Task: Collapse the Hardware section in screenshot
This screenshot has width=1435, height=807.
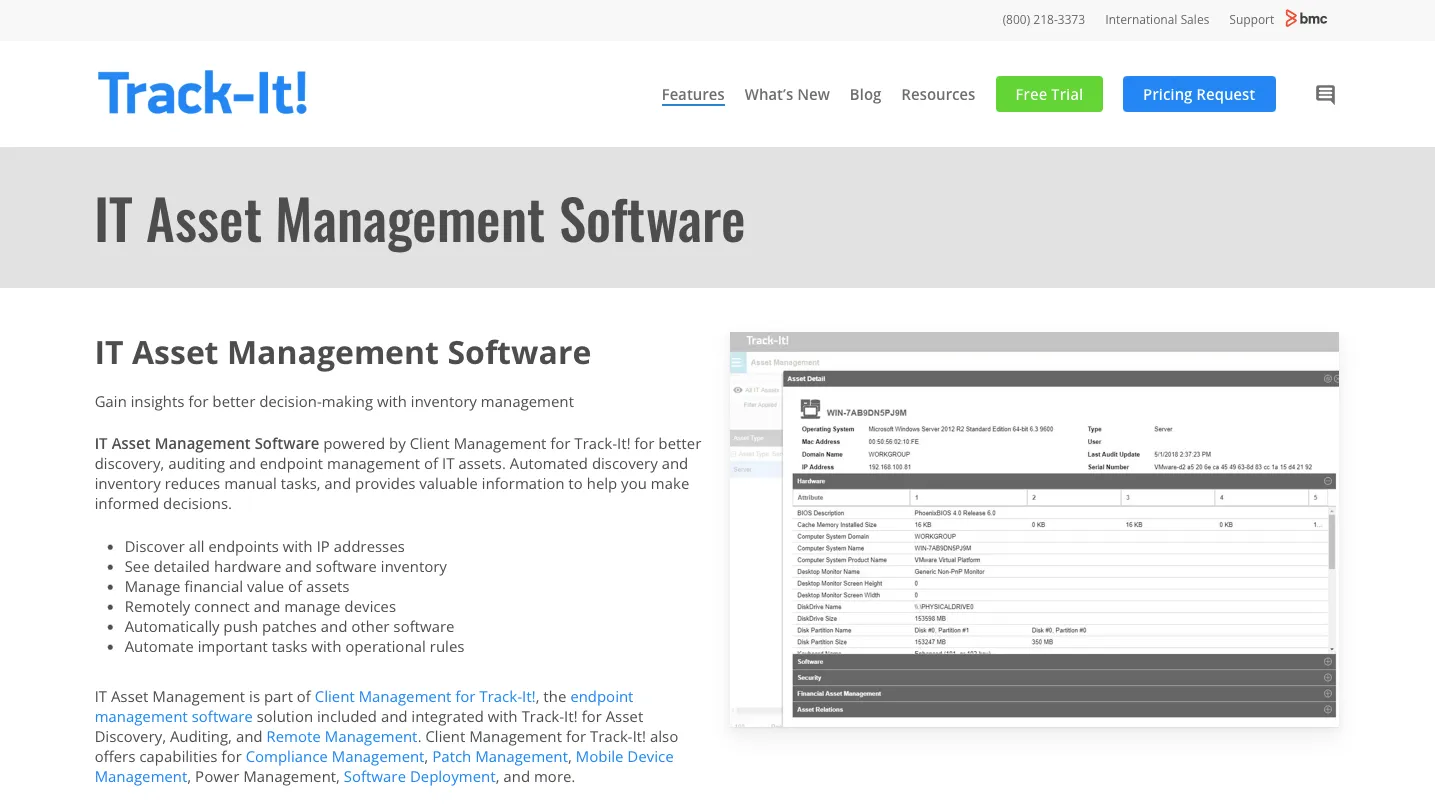Action: click(x=1328, y=481)
